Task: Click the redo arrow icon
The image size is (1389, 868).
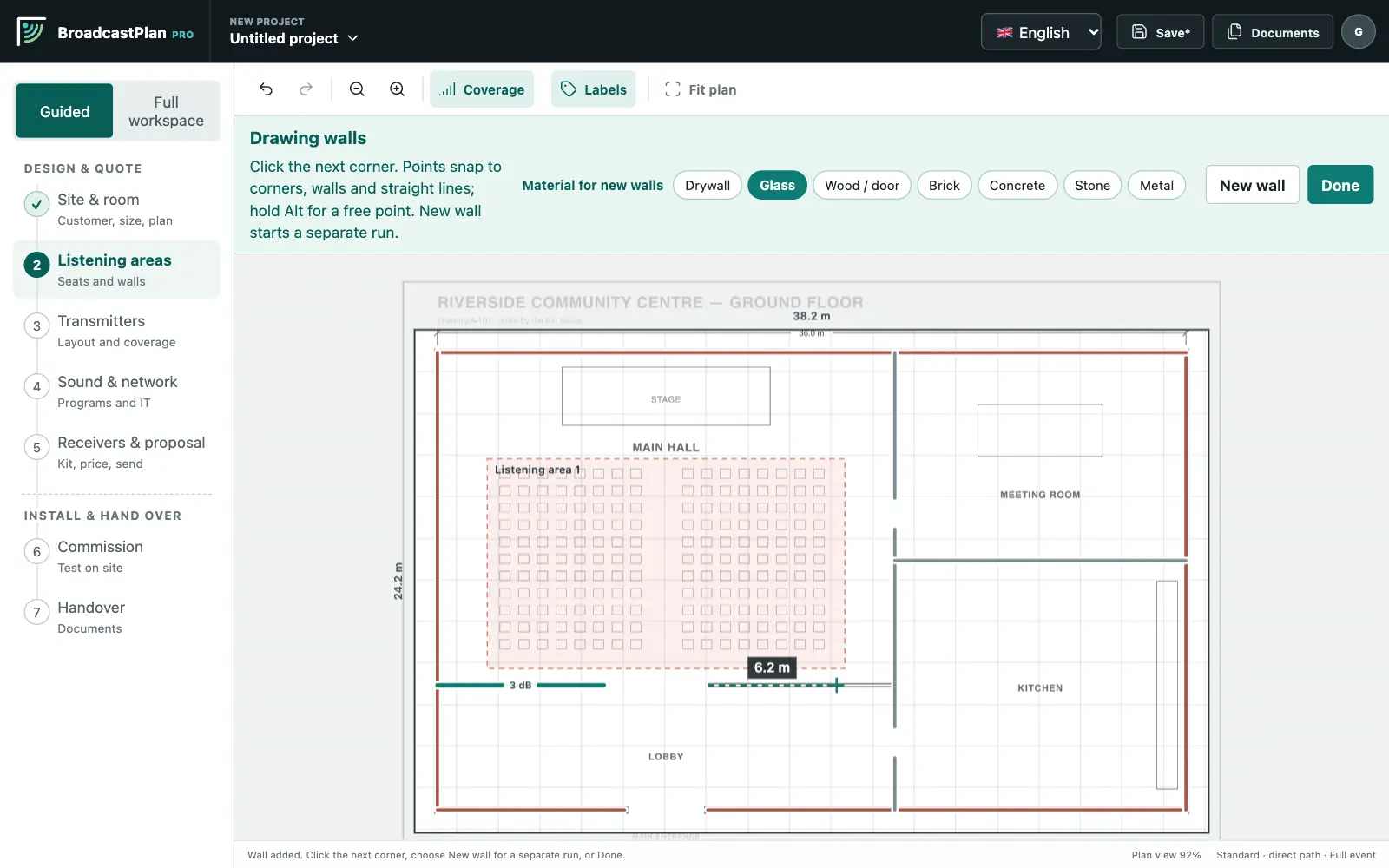Action: point(306,89)
